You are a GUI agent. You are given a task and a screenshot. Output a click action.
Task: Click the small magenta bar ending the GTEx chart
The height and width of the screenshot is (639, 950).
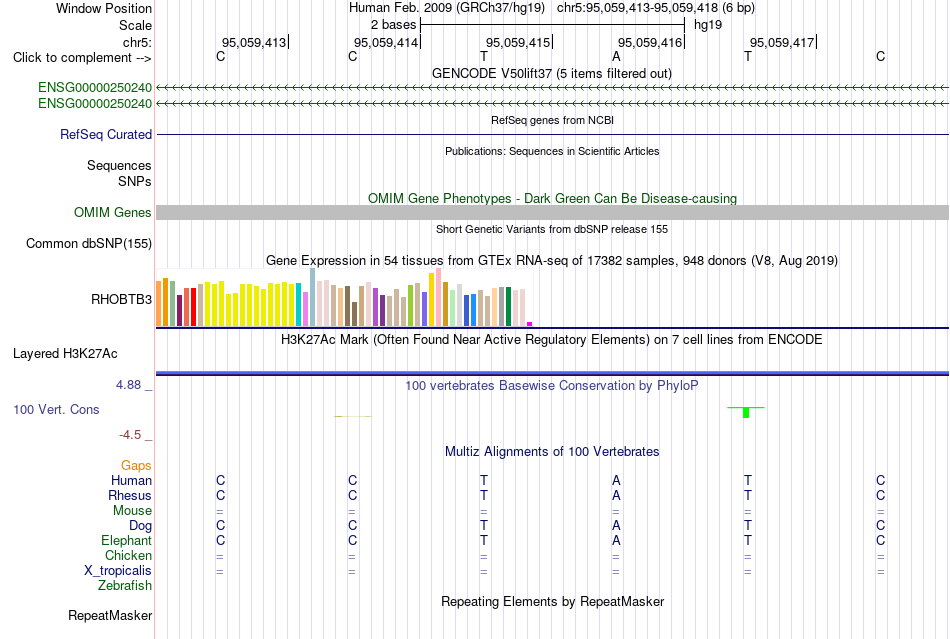click(x=530, y=324)
